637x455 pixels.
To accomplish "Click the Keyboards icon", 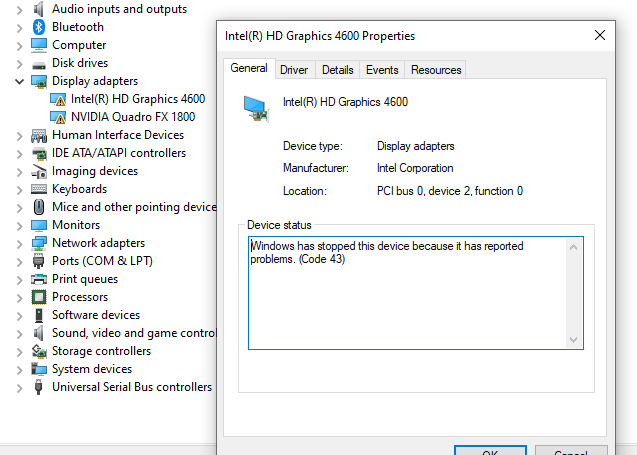I will (x=39, y=189).
